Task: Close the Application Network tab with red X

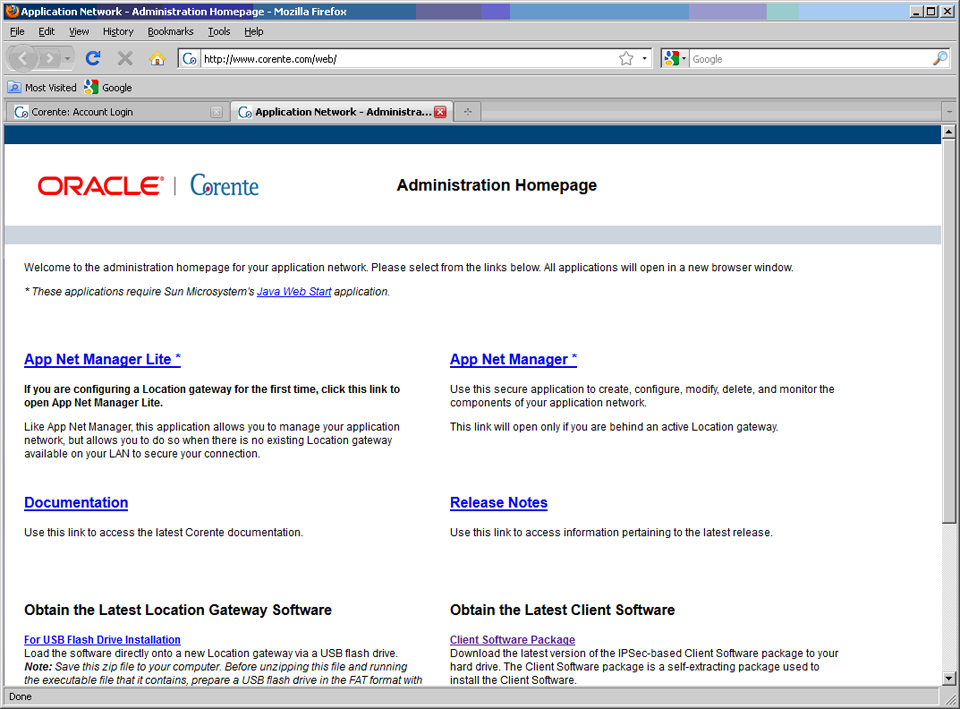Action: pyautogui.click(x=440, y=112)
